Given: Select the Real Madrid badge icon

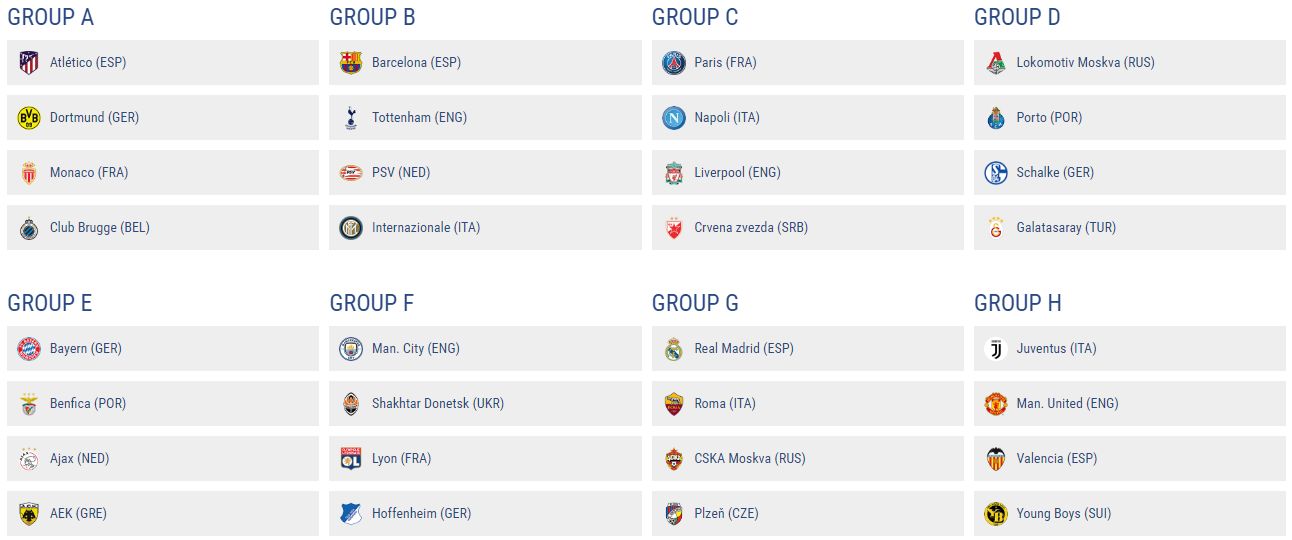Looking at the screenshot, I should (x=673, y=349).
